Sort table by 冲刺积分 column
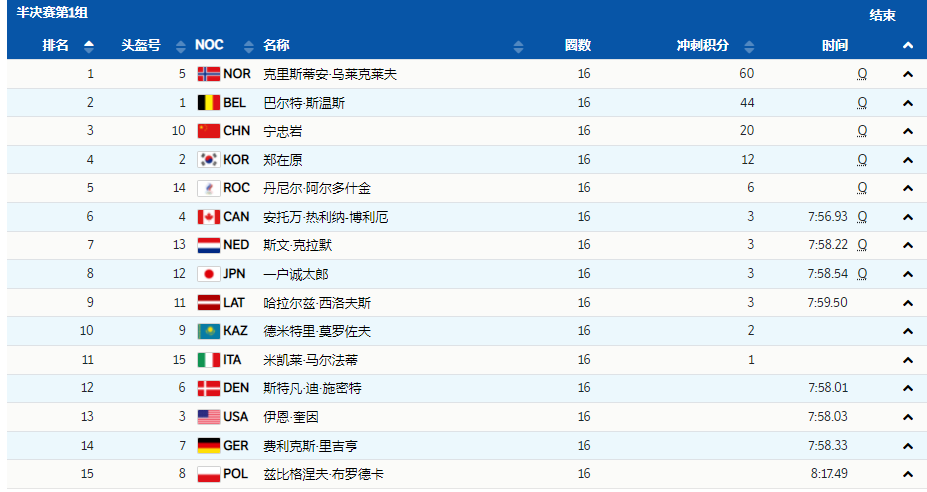 750,46
